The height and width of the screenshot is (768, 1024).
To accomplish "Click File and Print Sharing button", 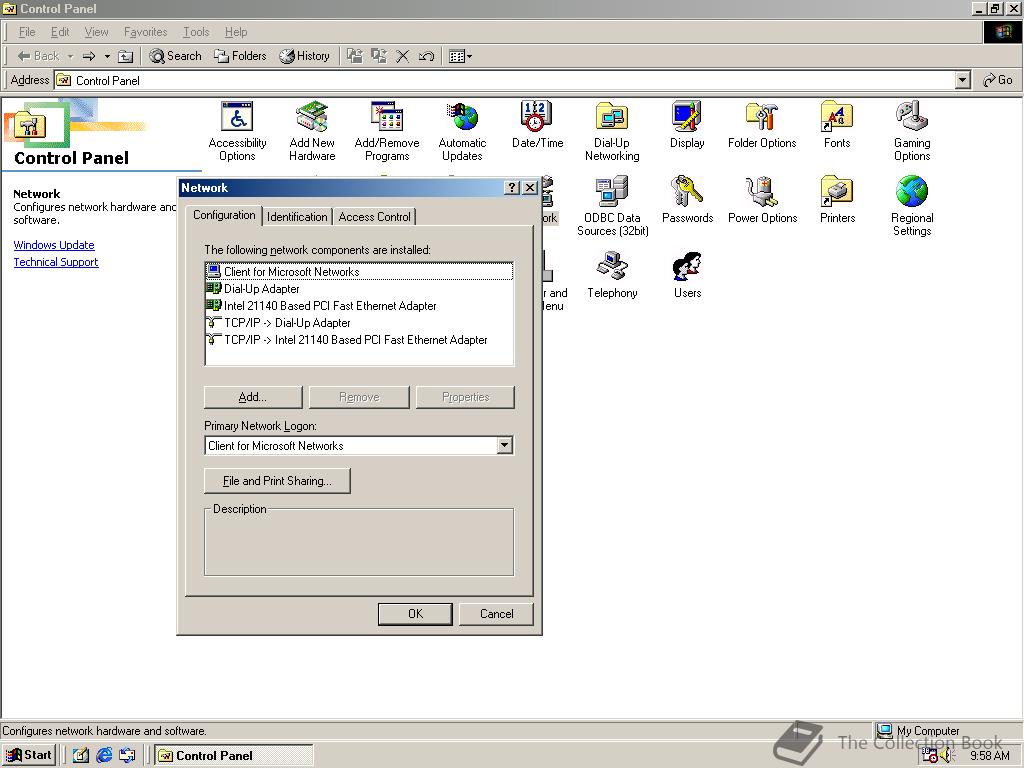I will coord(277,481).
